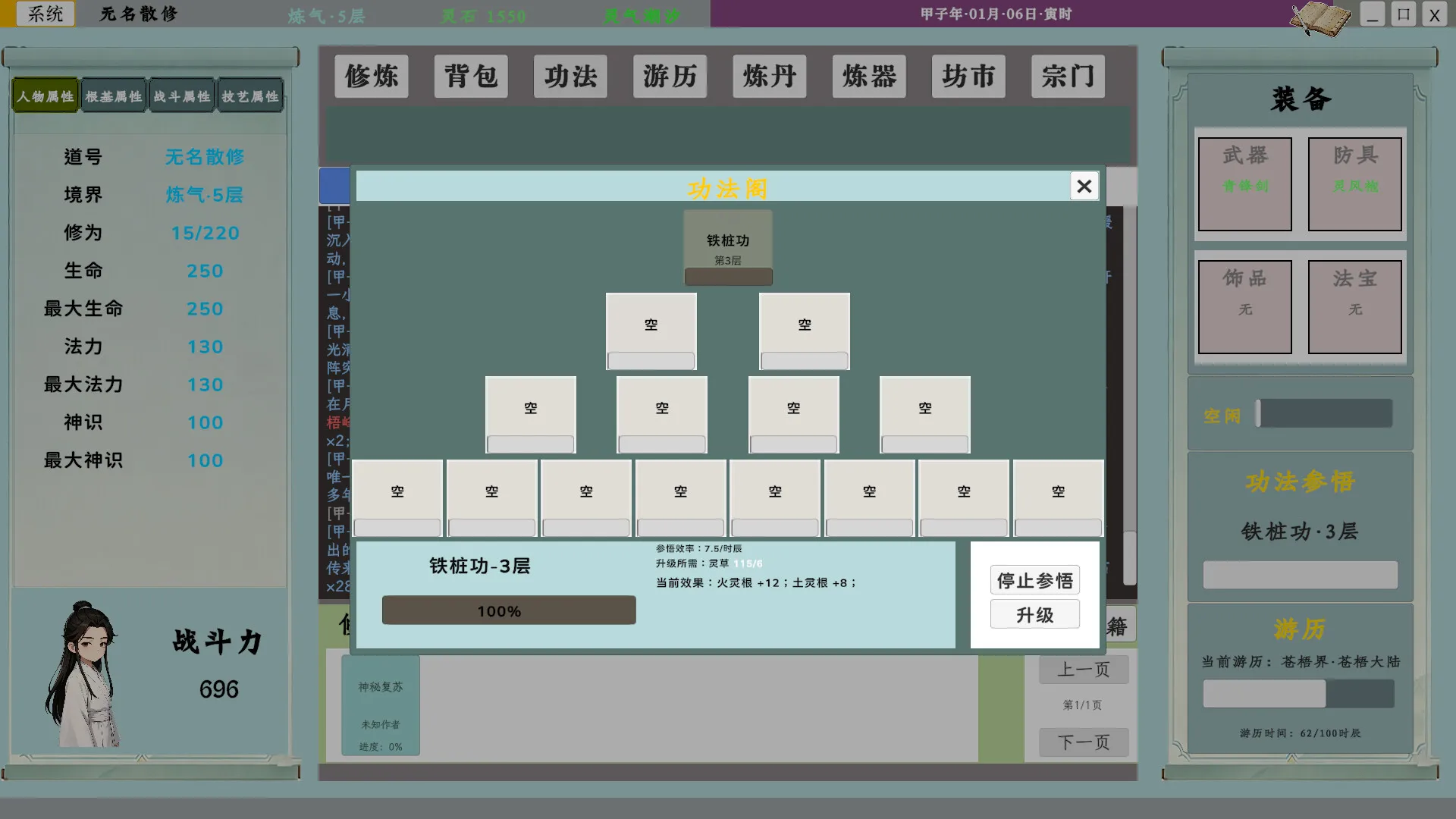This screenshot has width=1456, height=819.
Task: Select the 饰品 accessory slot
Action: (x=1245, y=307)
